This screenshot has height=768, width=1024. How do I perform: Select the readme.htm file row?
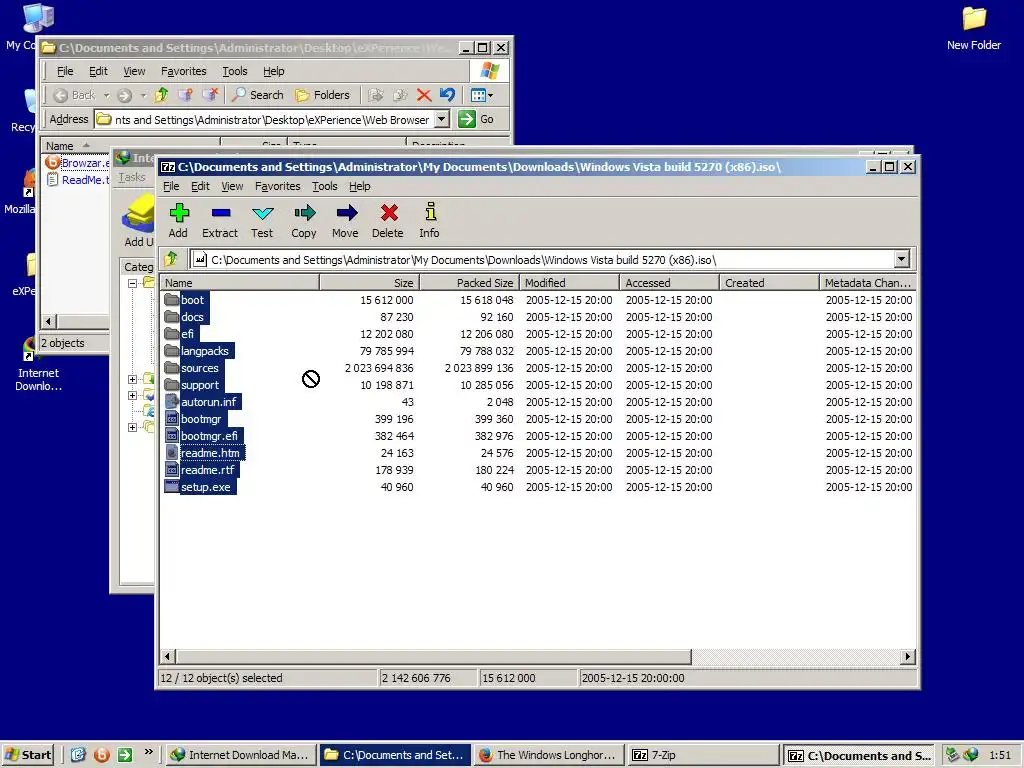538,453
